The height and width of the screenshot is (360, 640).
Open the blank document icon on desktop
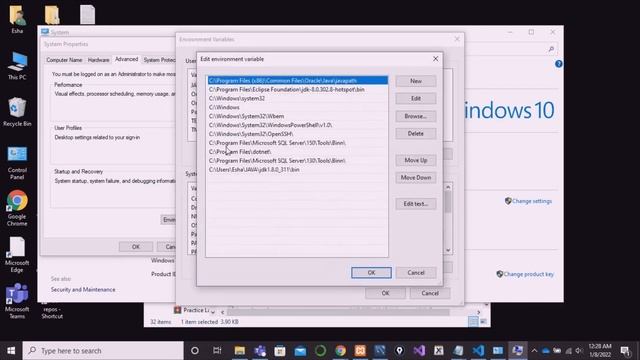pos(87,15)
